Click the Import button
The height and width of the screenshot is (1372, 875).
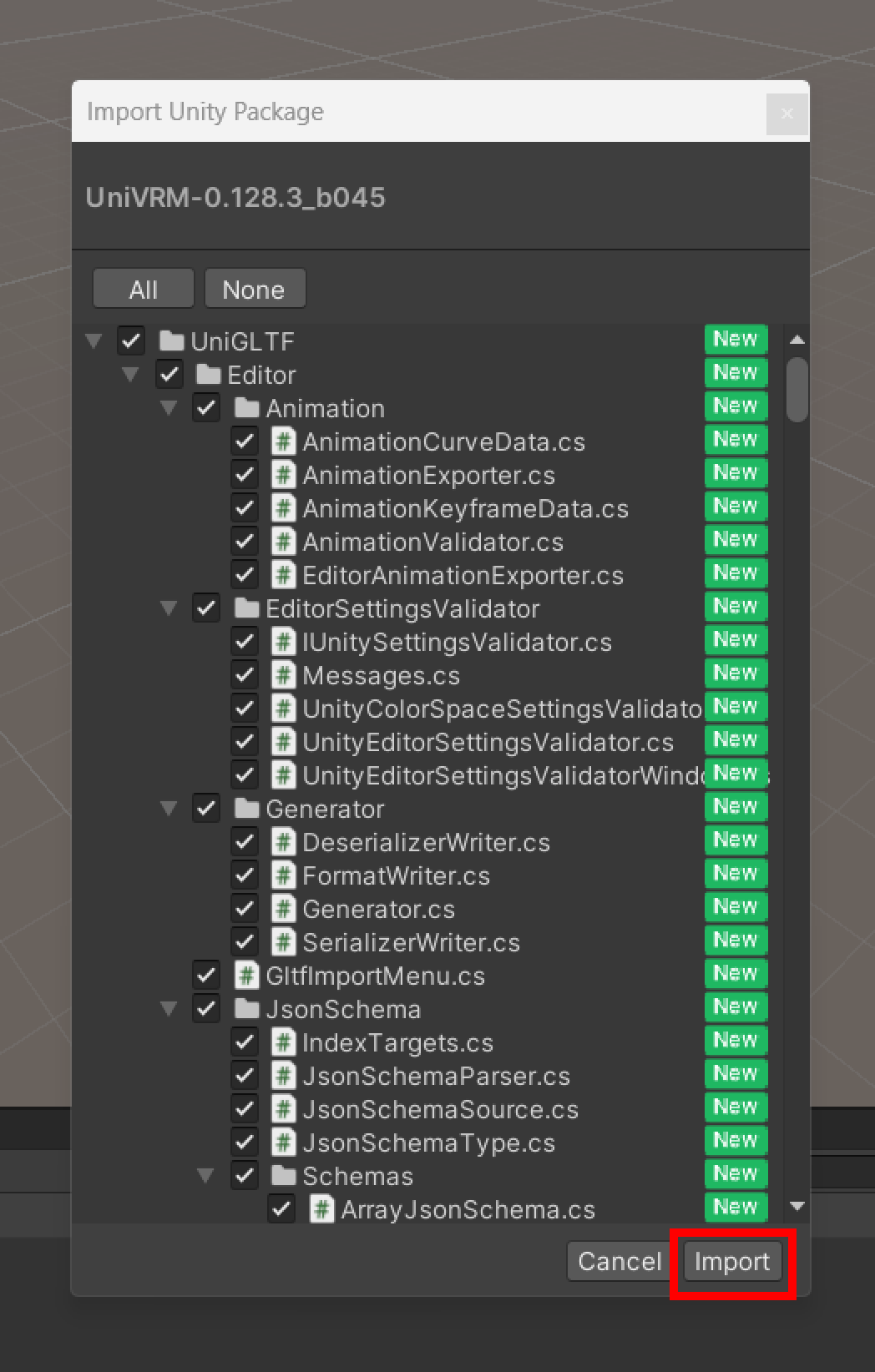pos(732,1261)
